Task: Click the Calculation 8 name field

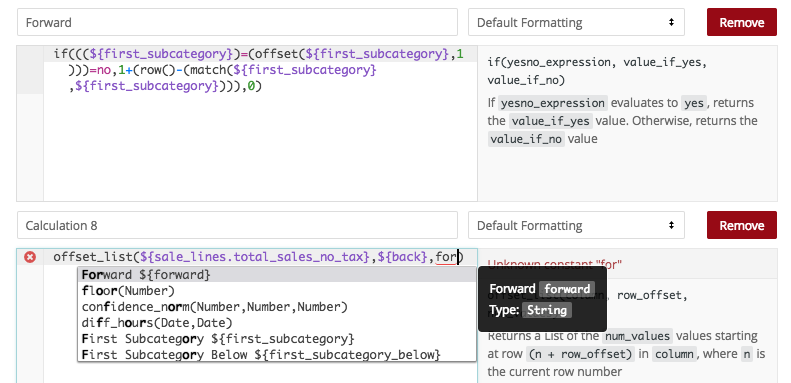Action: click(x=237, y=225)
